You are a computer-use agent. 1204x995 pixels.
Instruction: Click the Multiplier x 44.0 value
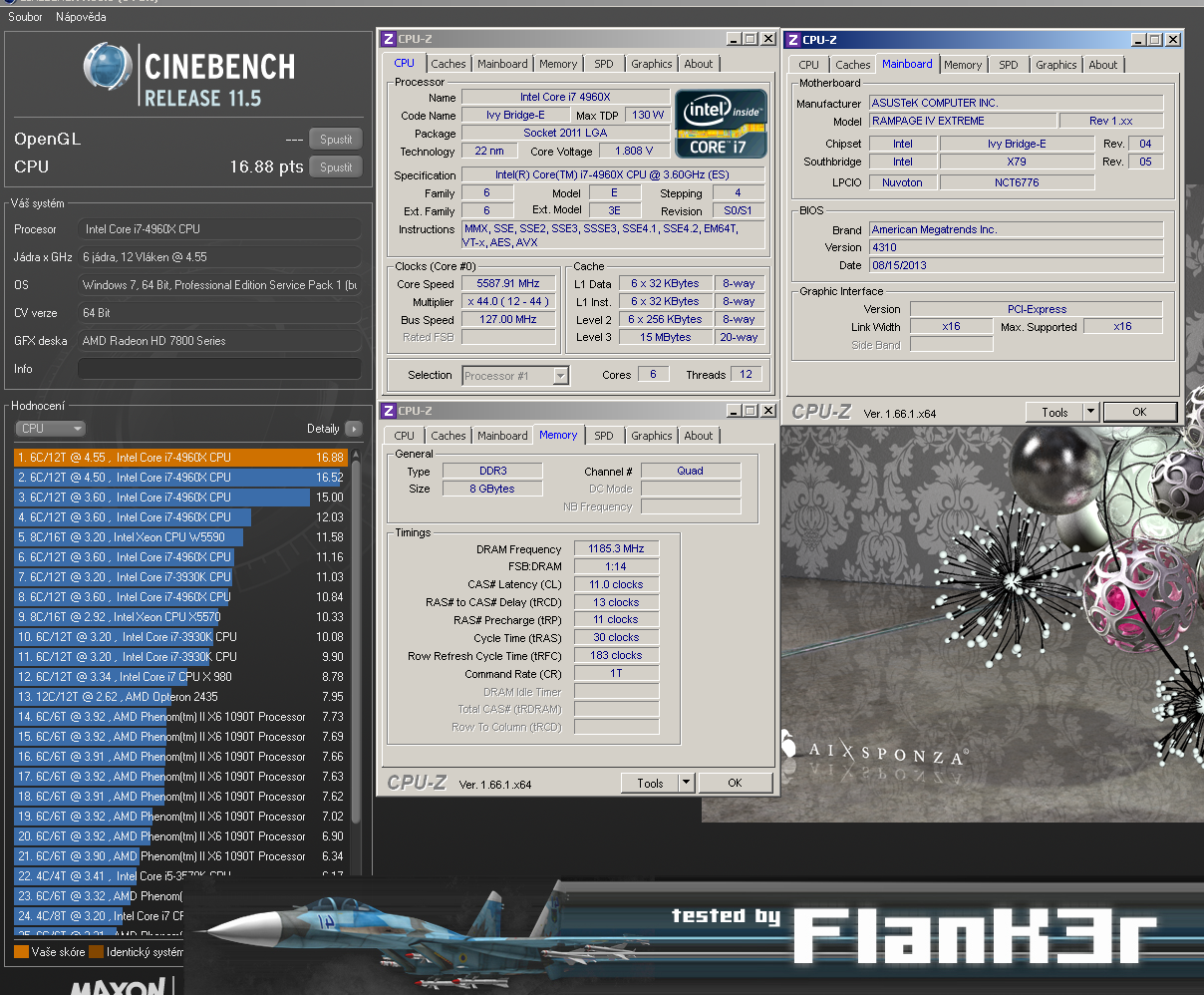[x=508, y=301]
